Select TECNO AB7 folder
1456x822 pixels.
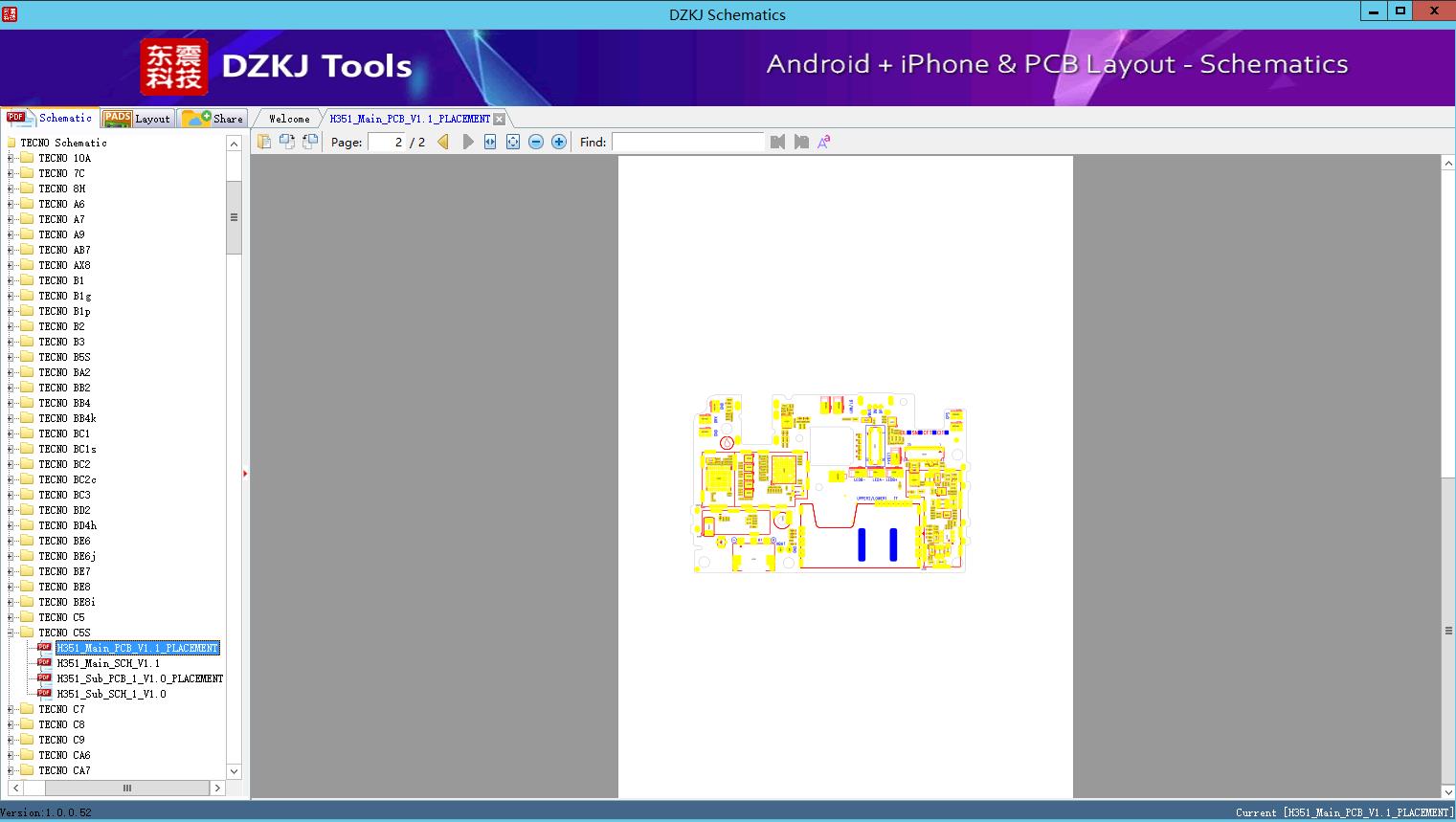point(64,250)
